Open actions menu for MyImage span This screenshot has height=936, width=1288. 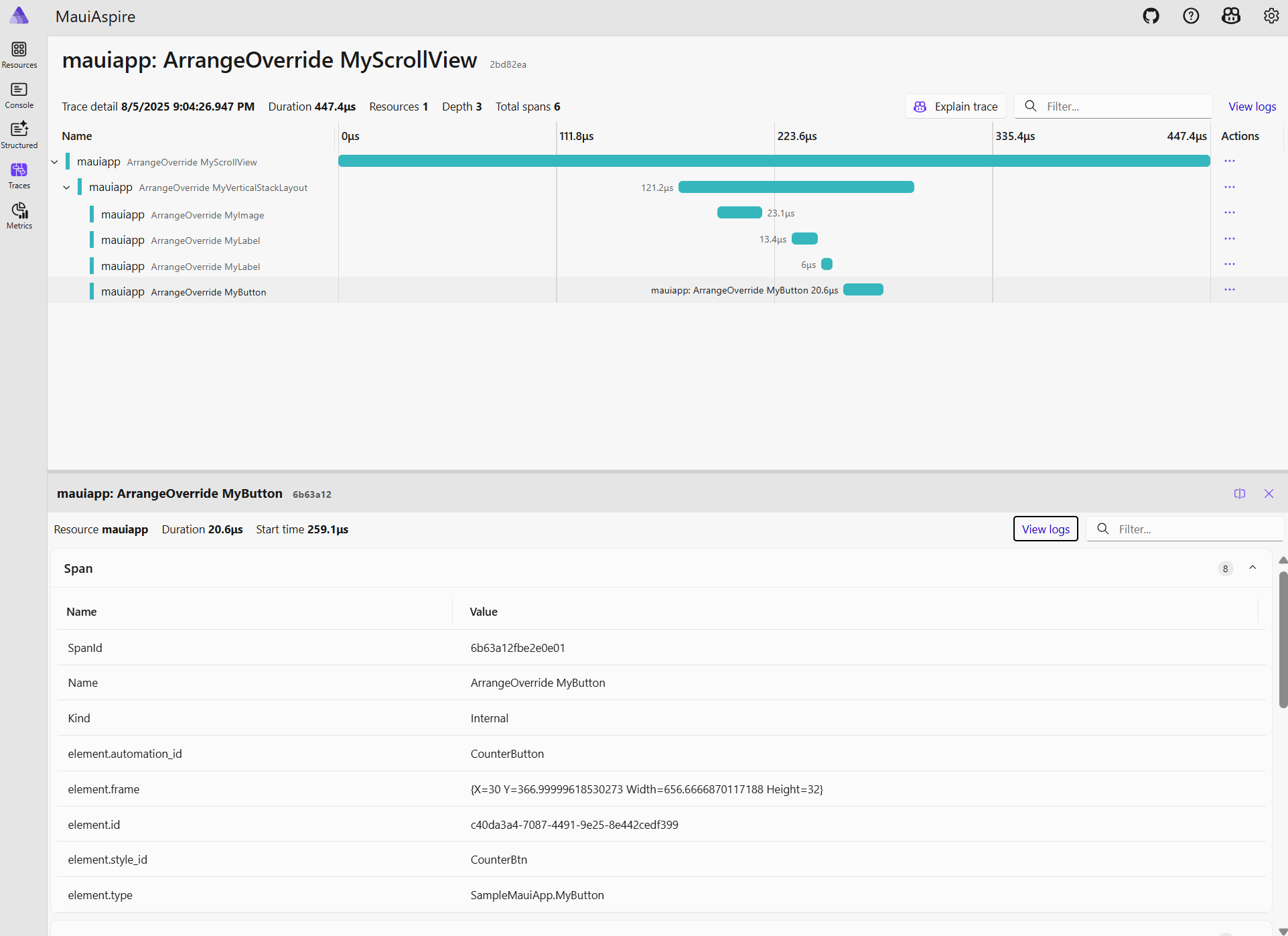[1230, 212]
